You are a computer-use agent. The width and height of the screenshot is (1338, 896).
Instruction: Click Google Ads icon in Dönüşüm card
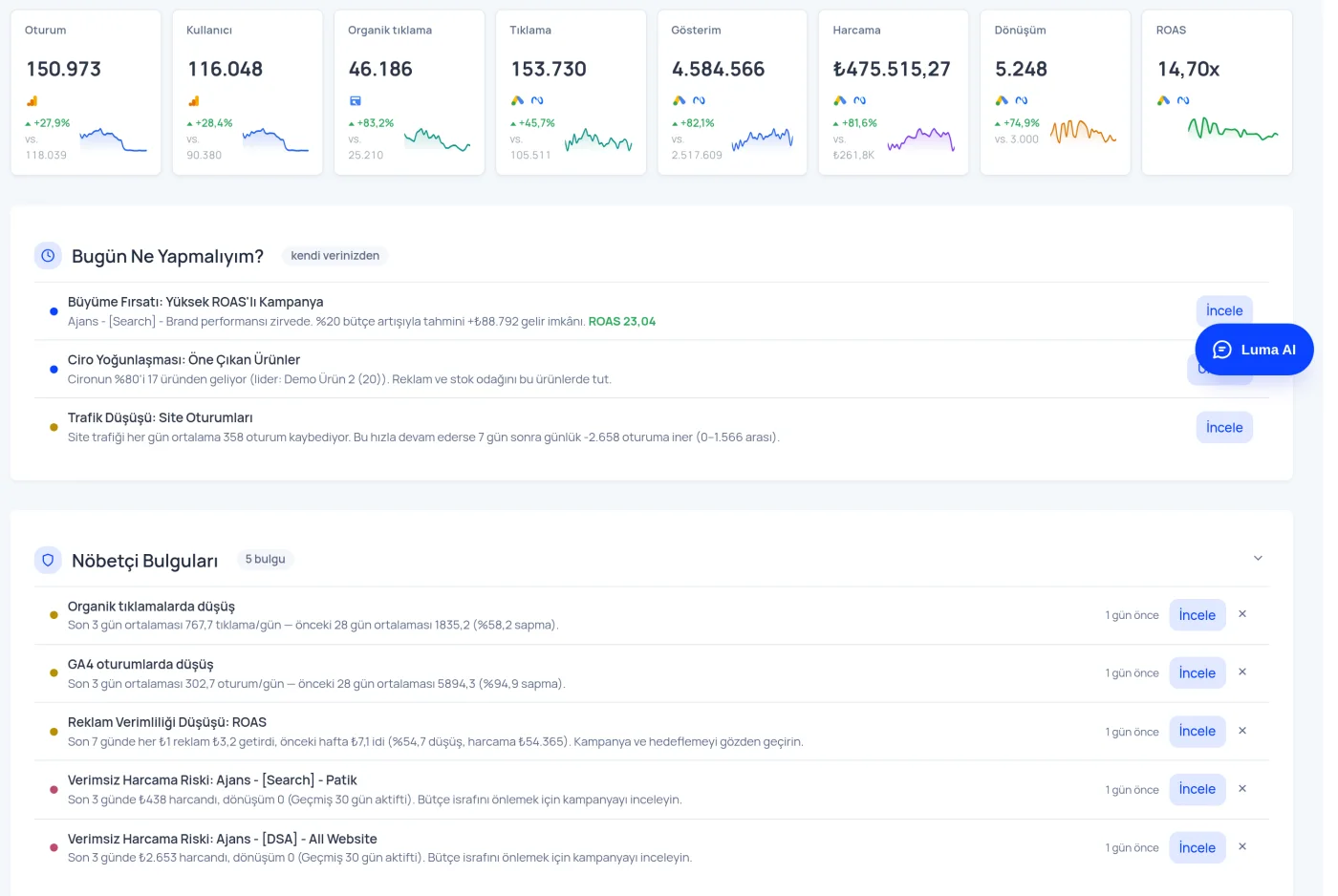(x=1002, y=100)
